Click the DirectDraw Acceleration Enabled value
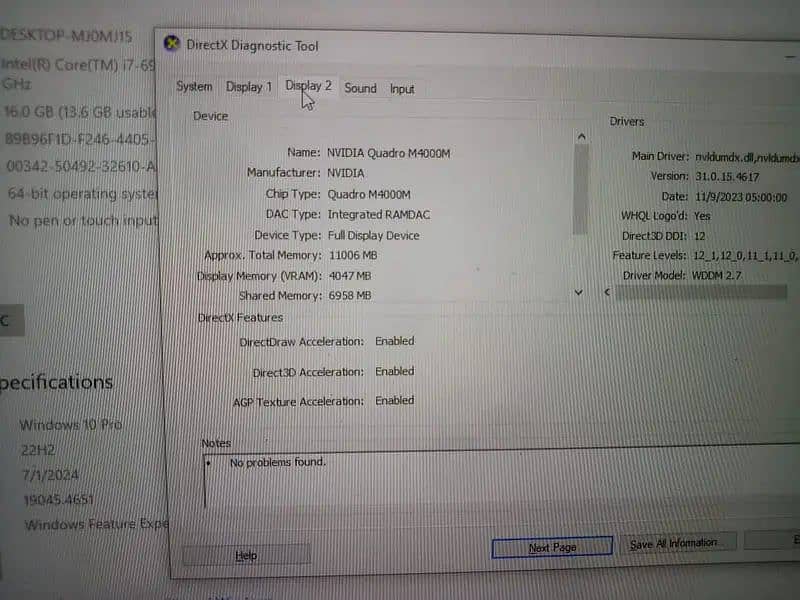 [394, 341]
